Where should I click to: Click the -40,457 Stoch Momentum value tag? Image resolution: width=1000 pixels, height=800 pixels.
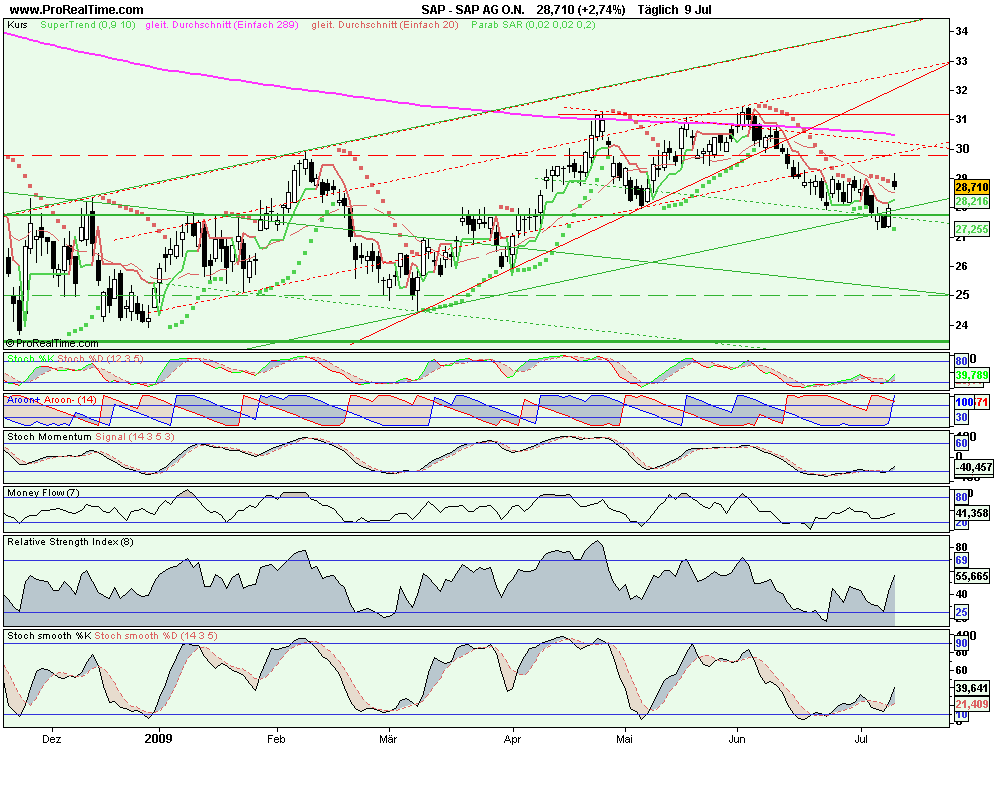click(x=973, y=468)
